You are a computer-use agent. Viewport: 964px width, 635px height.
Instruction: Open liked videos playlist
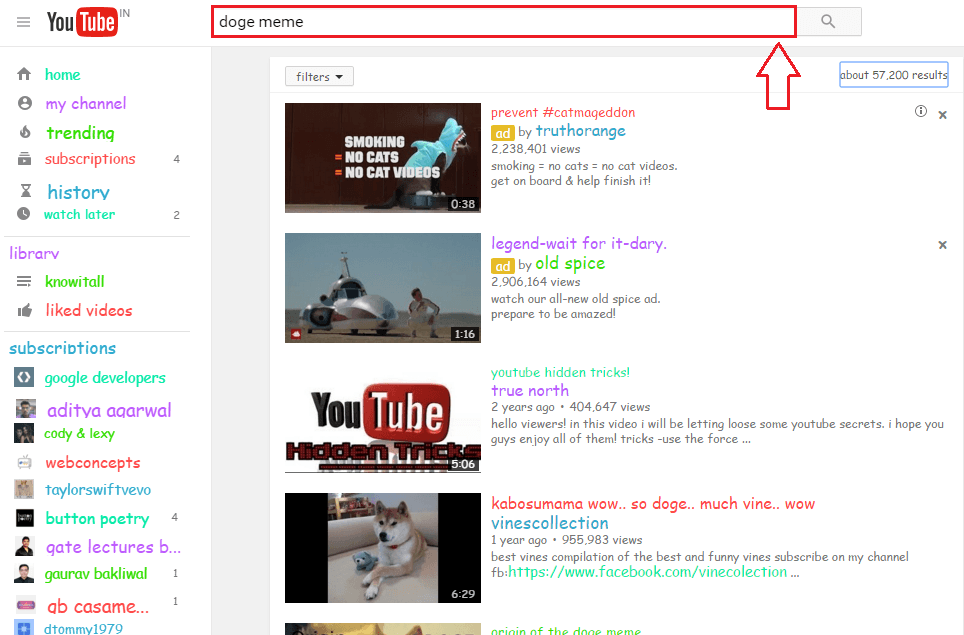(x=89, y=310)
